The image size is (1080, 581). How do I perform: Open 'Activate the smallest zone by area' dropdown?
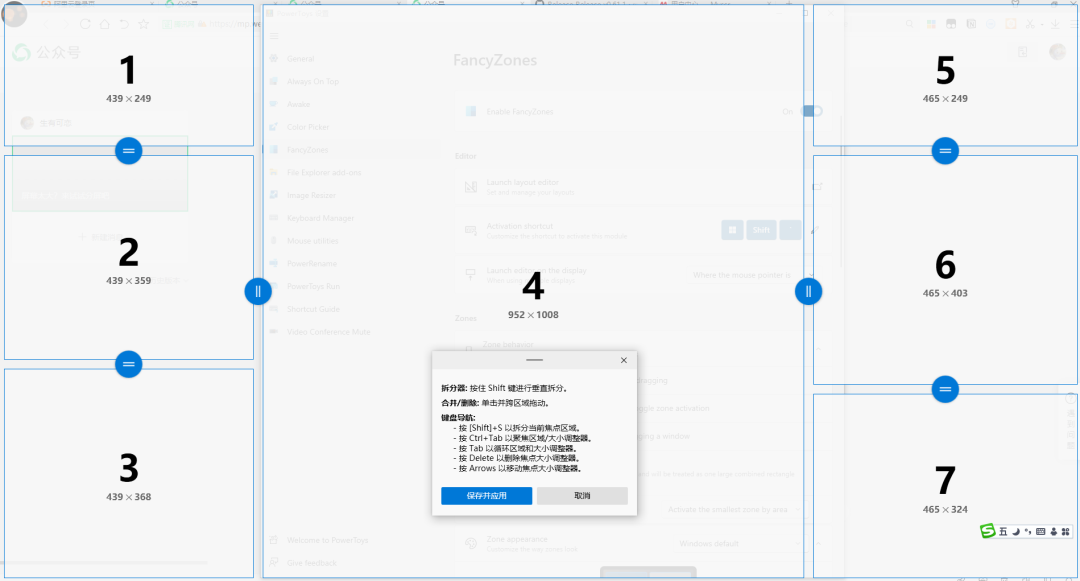click(733, 509)
